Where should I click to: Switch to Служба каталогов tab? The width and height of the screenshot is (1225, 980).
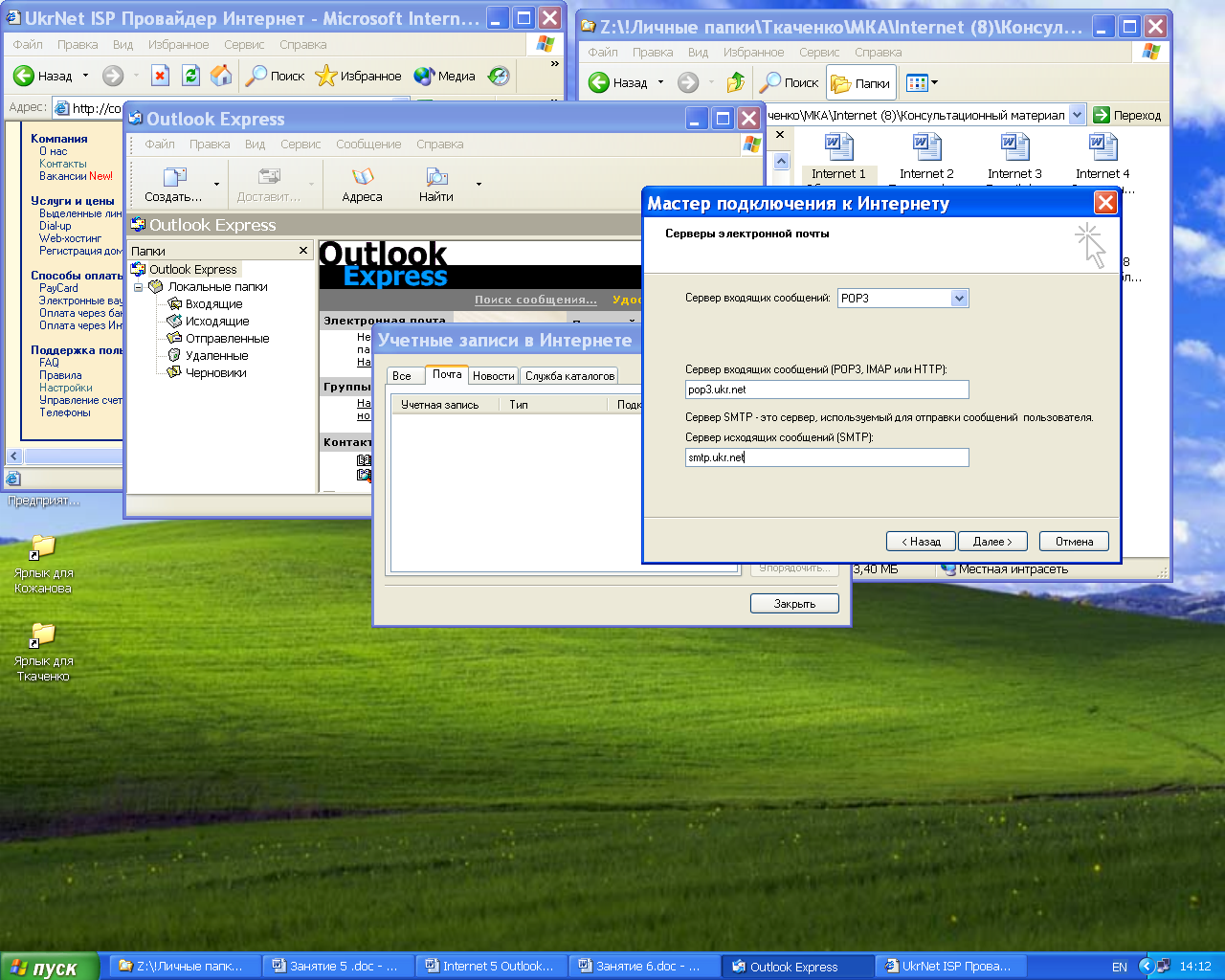[569, 376]
